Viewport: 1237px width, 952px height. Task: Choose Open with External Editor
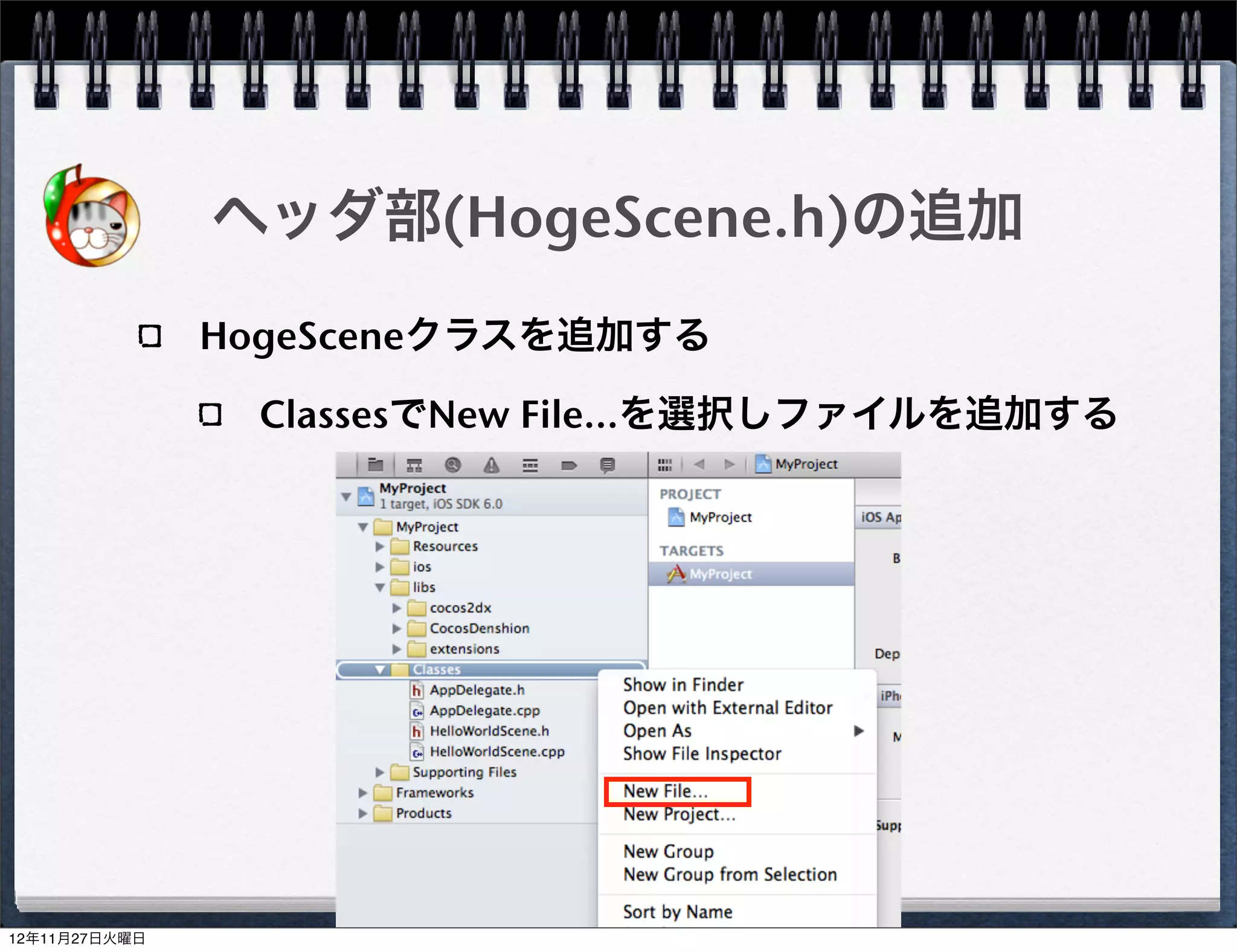tap(737, 708)
